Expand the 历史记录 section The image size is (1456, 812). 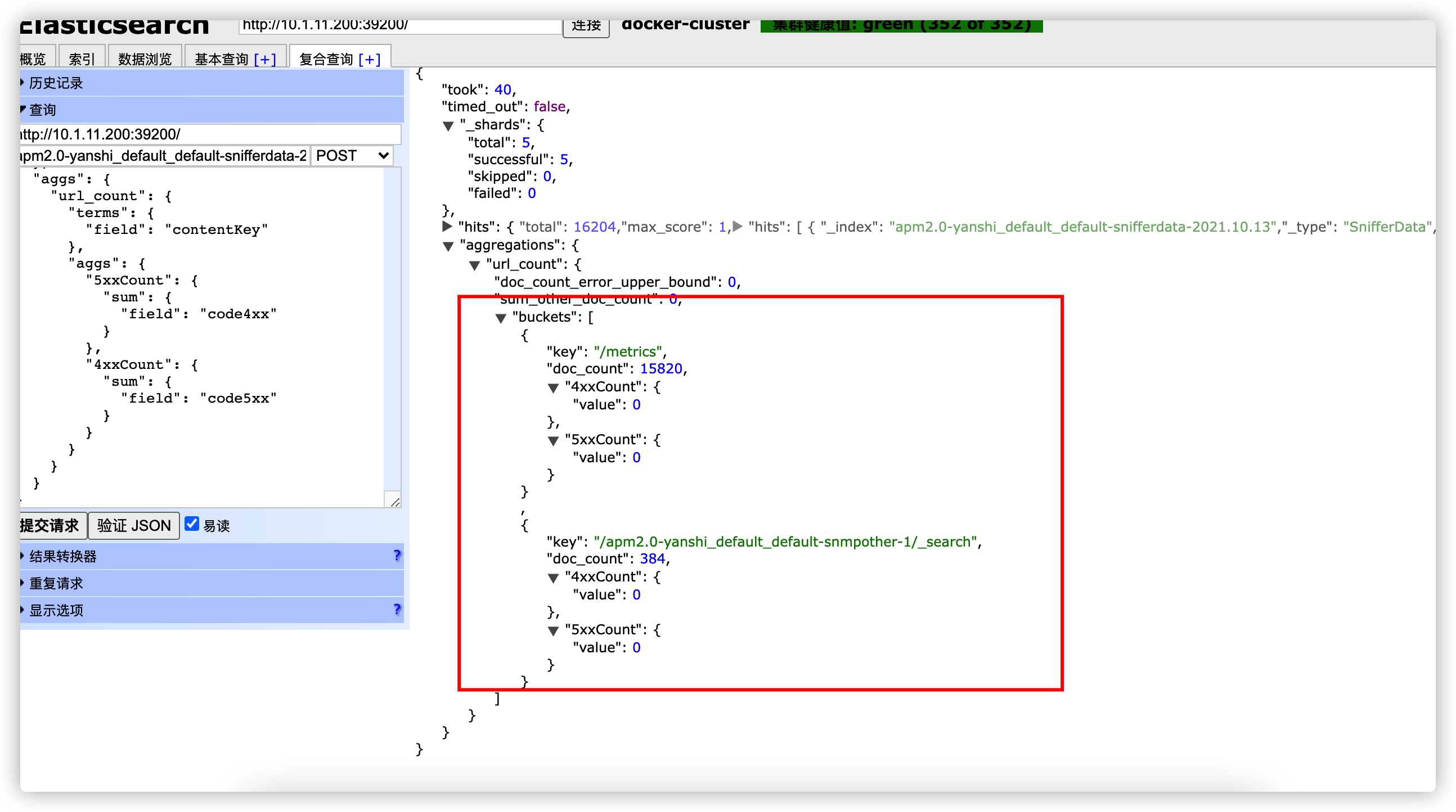pyautogui.click(x=55, y=83)
